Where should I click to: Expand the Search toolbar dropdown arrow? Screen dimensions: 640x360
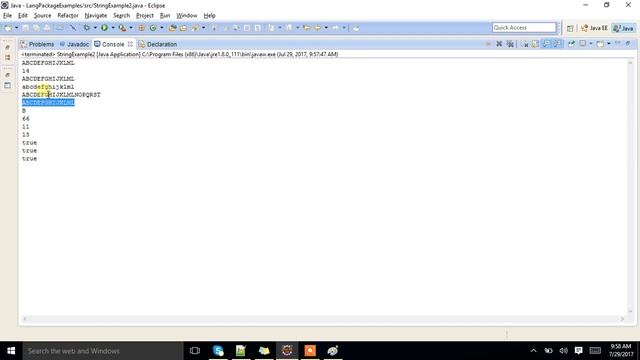203,28
